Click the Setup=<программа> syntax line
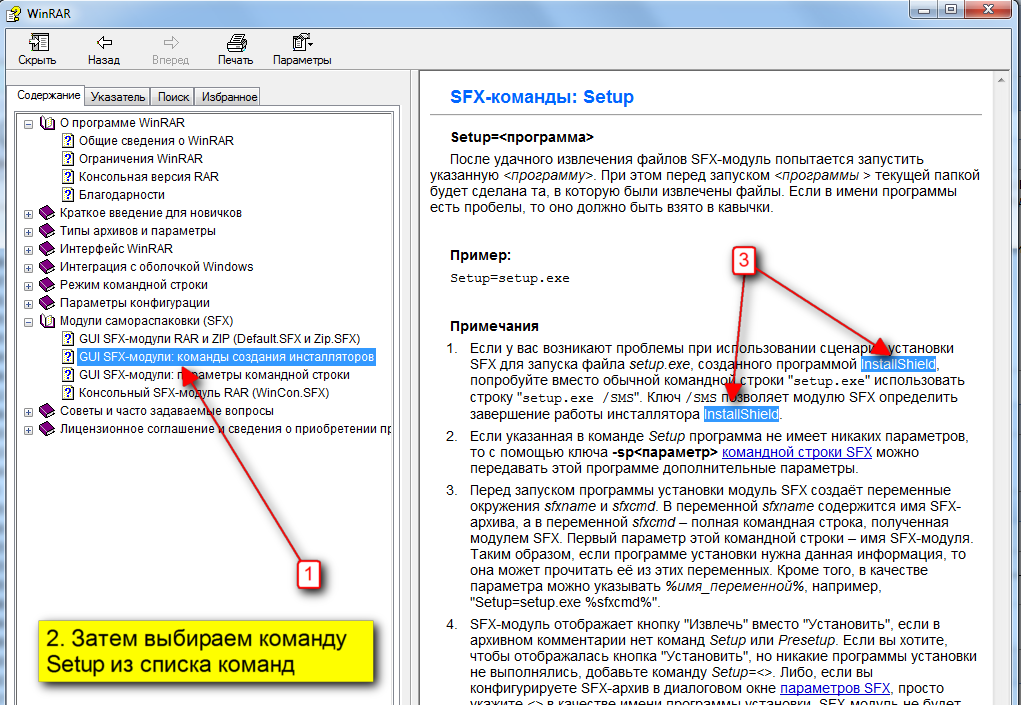This screenshot has width=1021, height=705. [x=522, y=137]
